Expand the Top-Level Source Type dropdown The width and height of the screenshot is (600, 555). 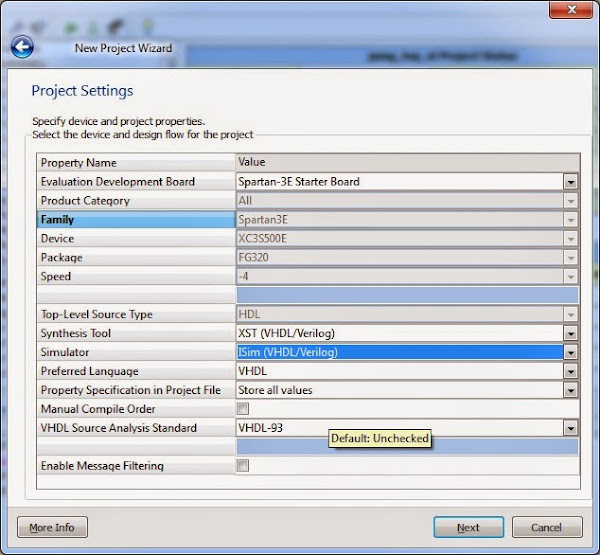pos(570,314)
